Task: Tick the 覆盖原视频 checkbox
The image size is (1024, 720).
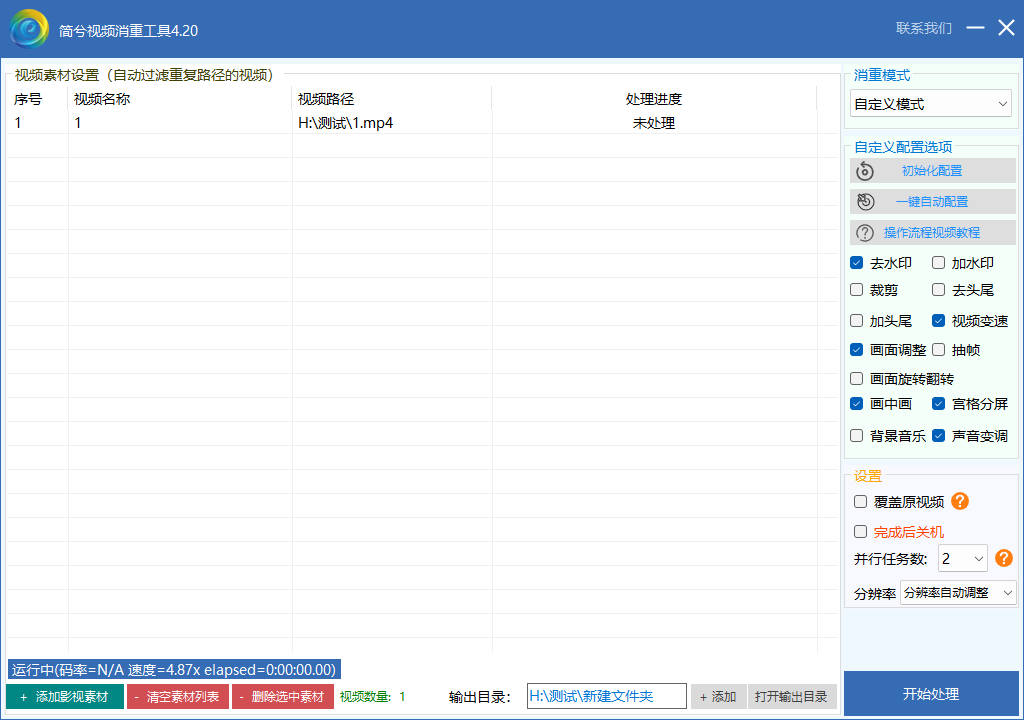Action: [x=861, y=502]
